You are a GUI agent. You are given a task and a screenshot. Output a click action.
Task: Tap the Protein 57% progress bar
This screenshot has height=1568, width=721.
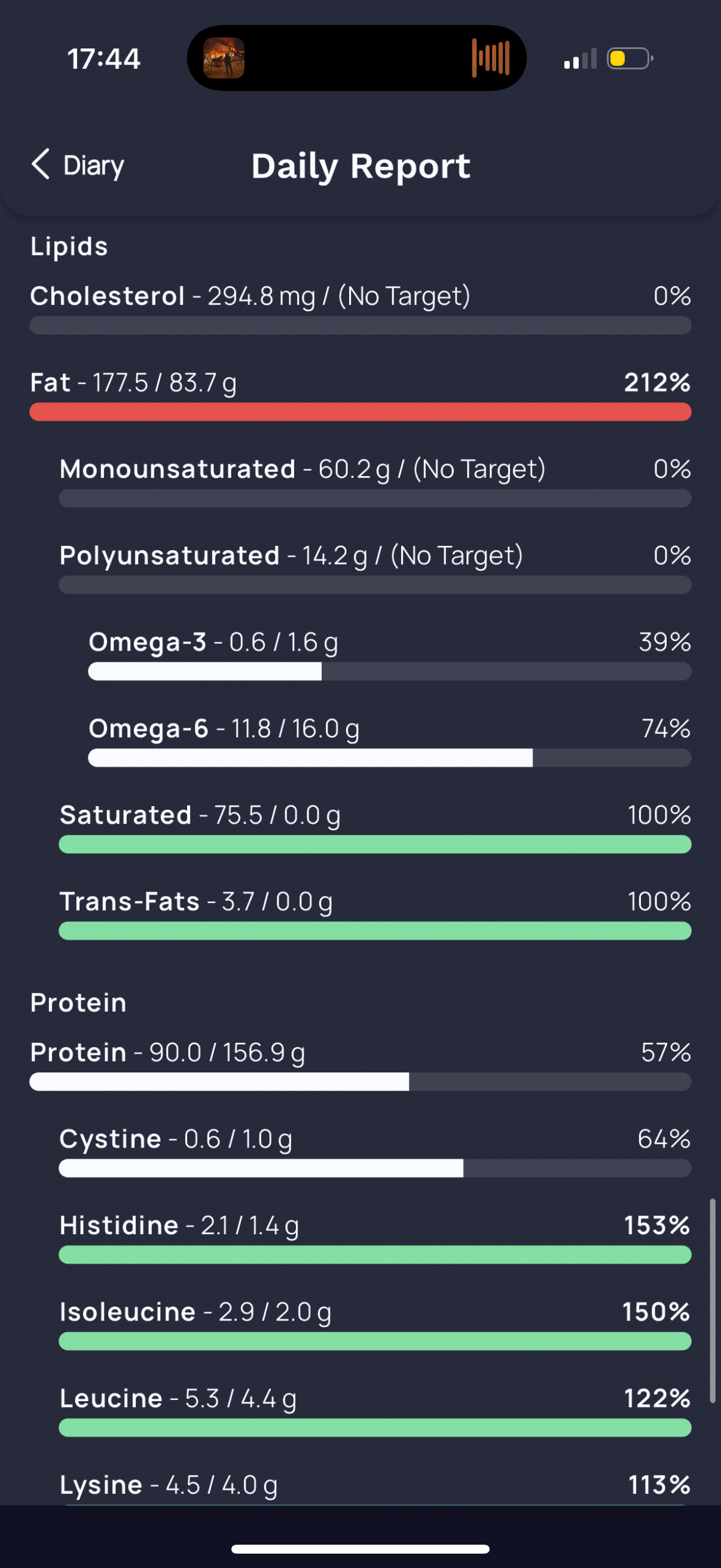click(360, 1082)
